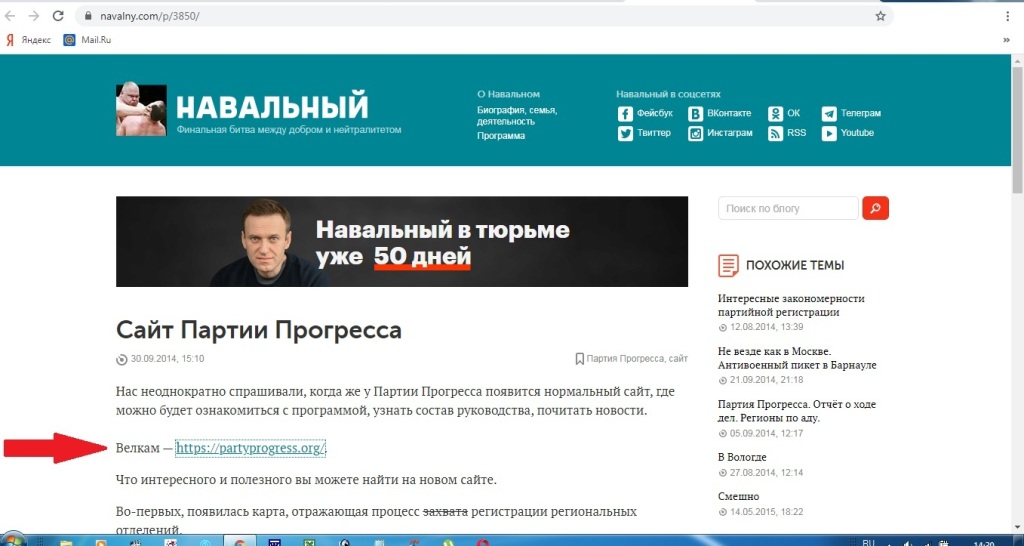Image resolution: width=1024 pixels, height=546 pixels.
Task: Open the Яндекс bookmark
Action: (28, 40)
